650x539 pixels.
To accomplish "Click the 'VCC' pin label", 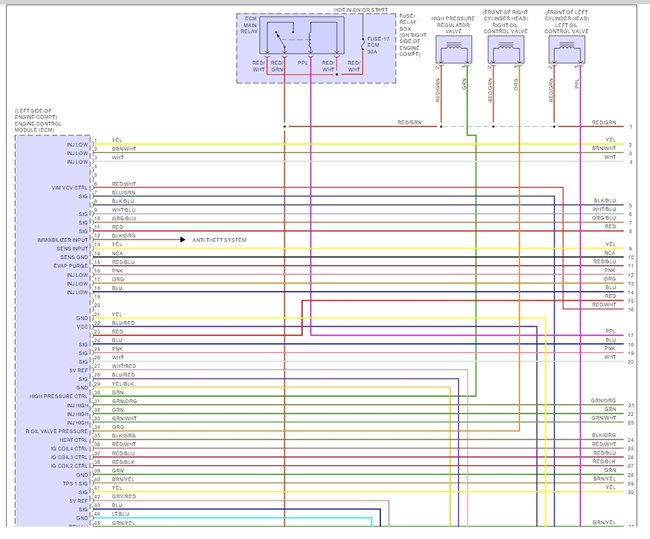I will tap(82, 327).
